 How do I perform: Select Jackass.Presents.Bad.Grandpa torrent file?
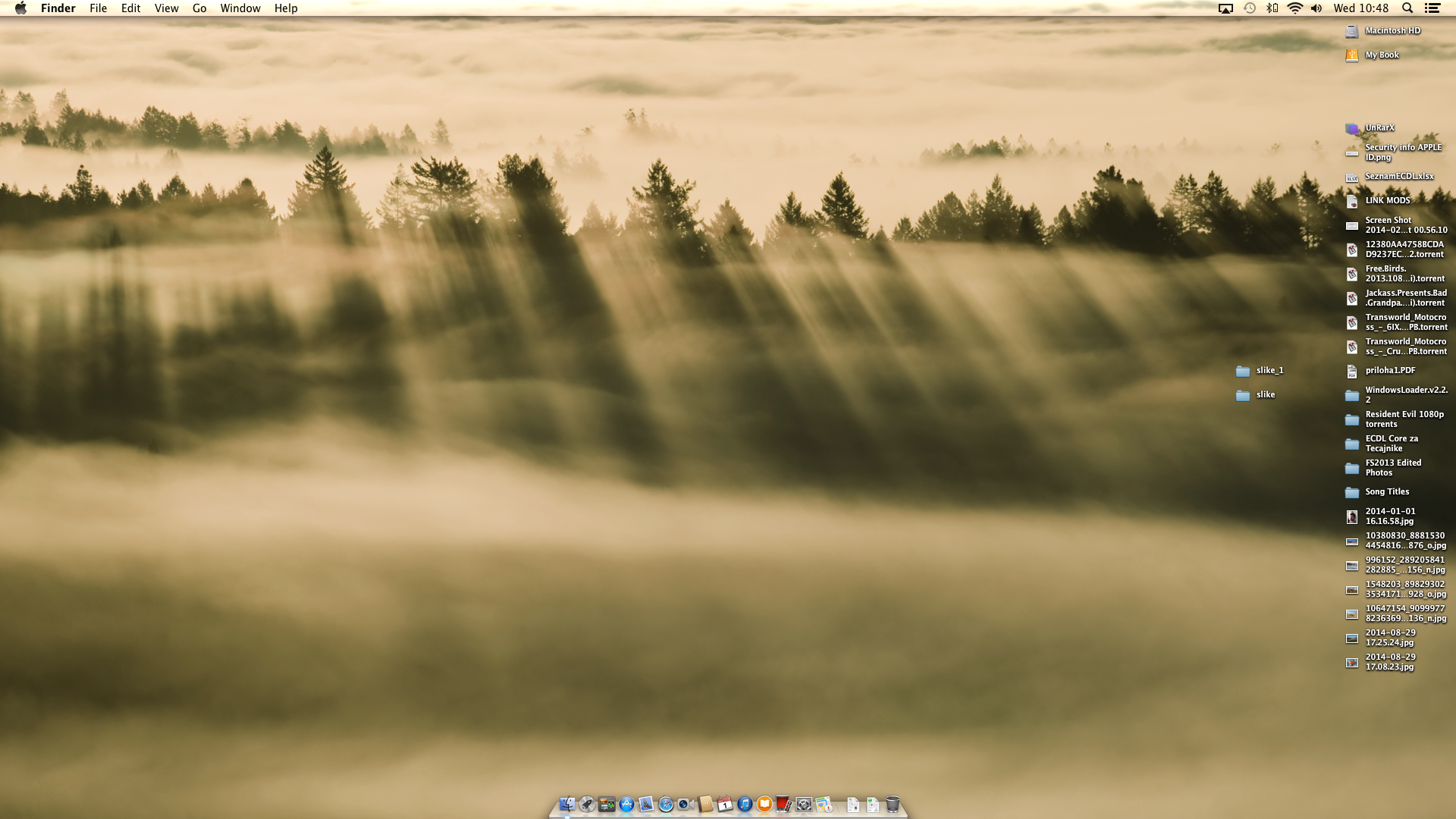click(1397, 298)
